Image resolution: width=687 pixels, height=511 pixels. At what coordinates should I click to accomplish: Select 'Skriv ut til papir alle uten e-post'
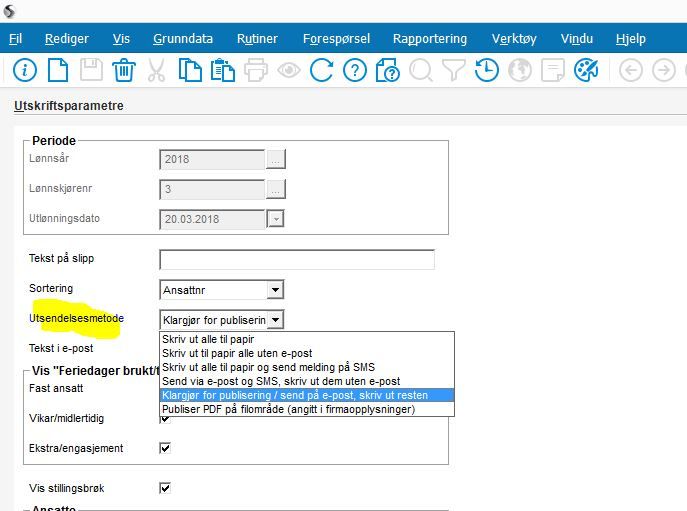click(x=307, y=353)
